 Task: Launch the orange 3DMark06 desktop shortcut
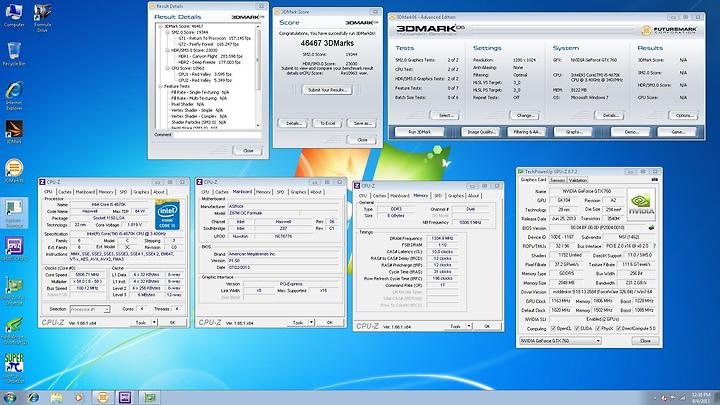(14, 169)
